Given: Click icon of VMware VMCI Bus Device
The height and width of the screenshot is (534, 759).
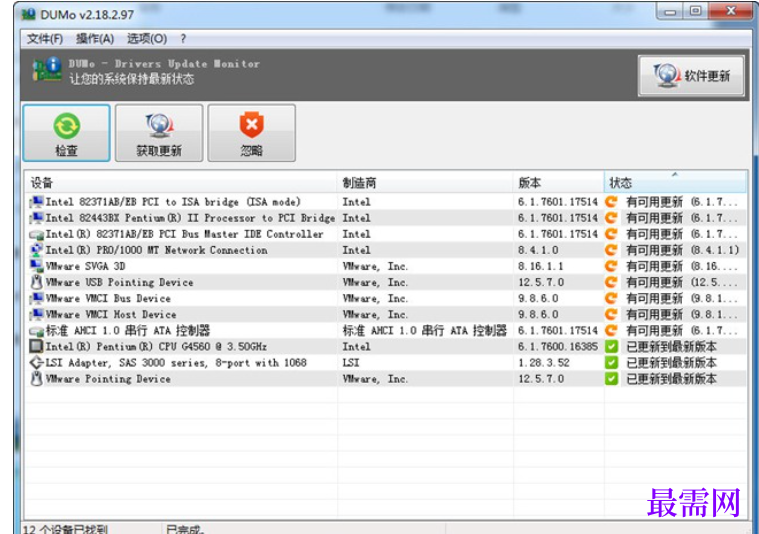Looking at the screenshot, I should (36, 298).
